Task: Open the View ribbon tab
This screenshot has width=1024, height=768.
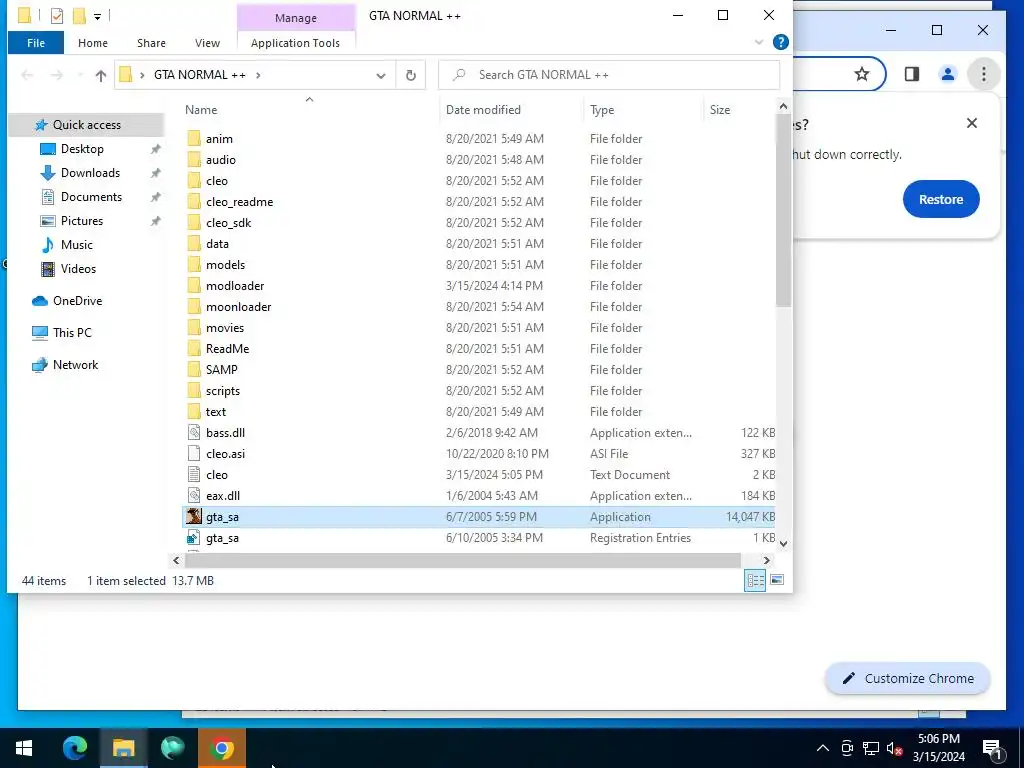Action: click(207, 43)
